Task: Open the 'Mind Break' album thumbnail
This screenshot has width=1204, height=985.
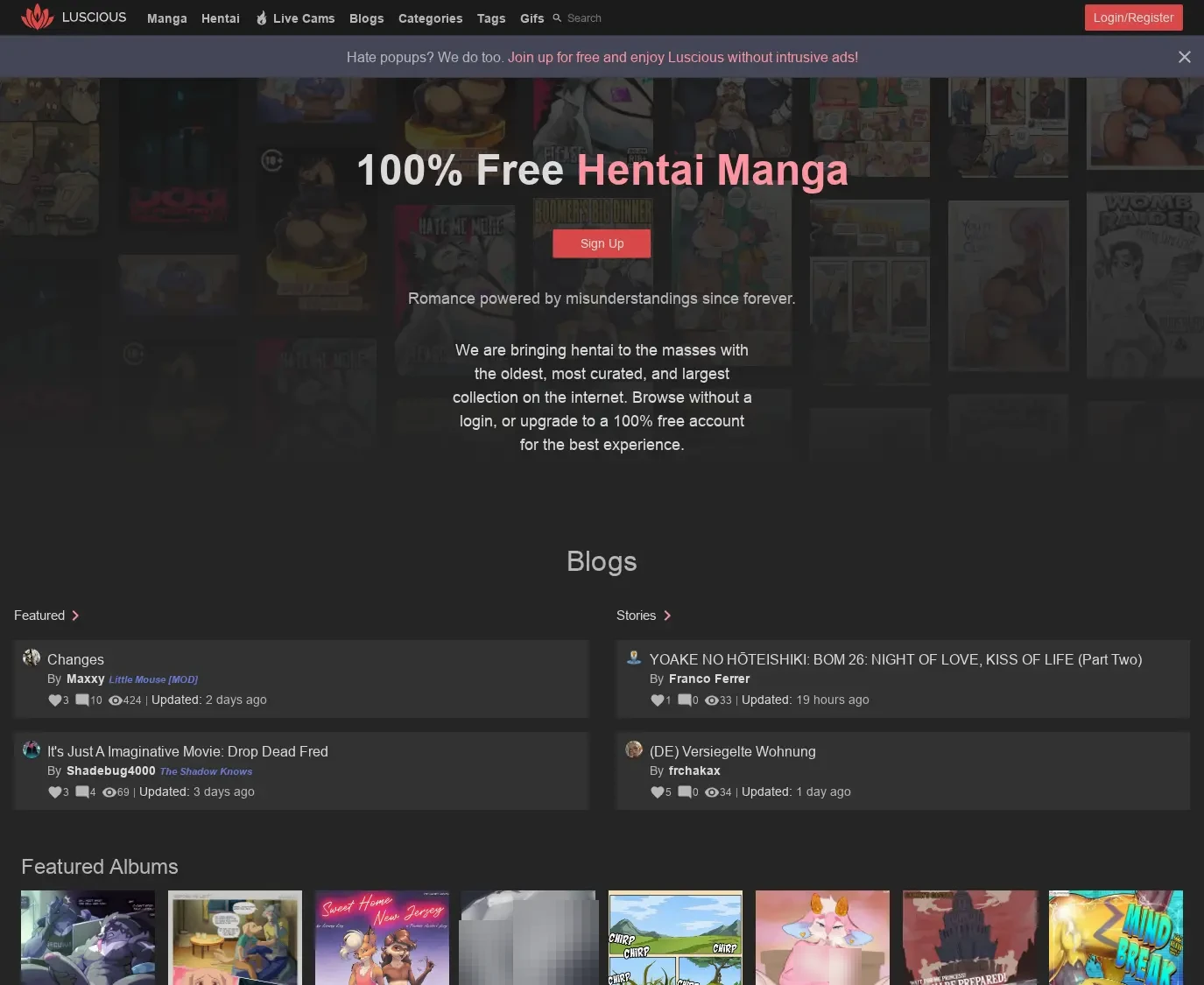Action: coord(1116,938)
